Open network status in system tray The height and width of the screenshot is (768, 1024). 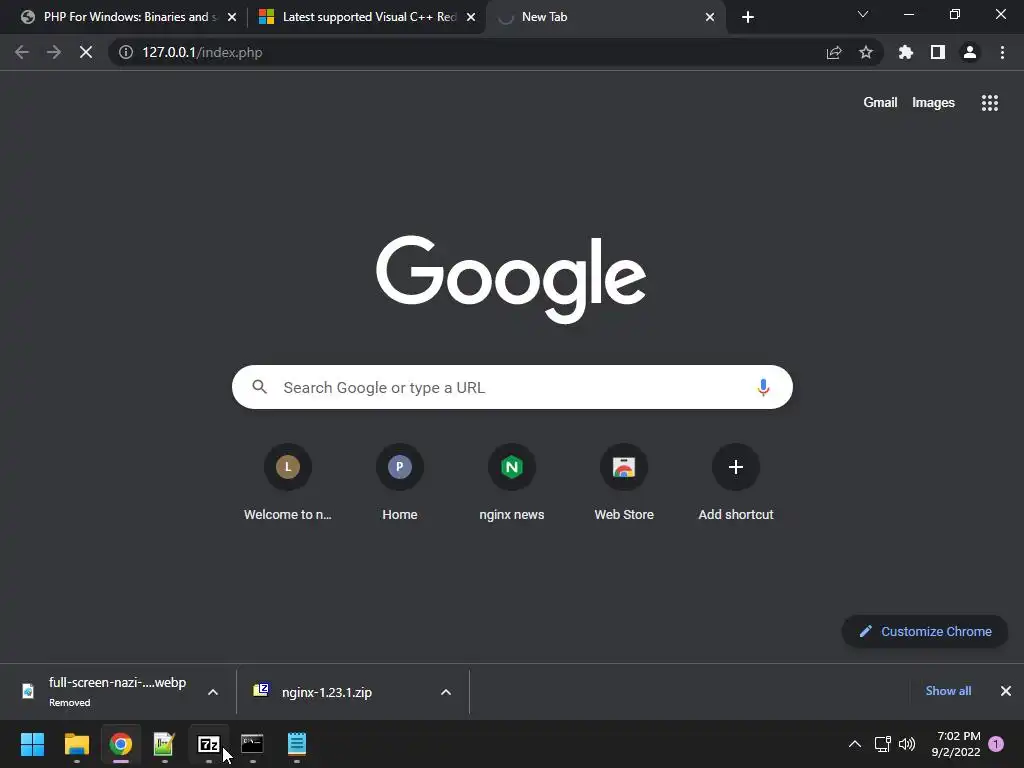pyautogui.click(x=882, y=744)
